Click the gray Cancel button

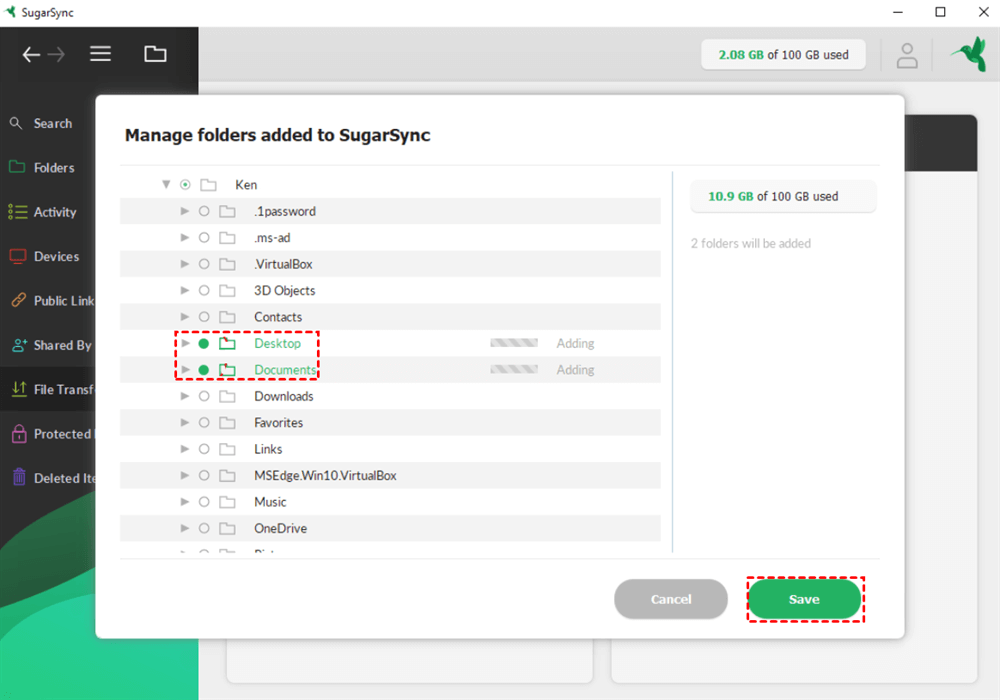671,599
